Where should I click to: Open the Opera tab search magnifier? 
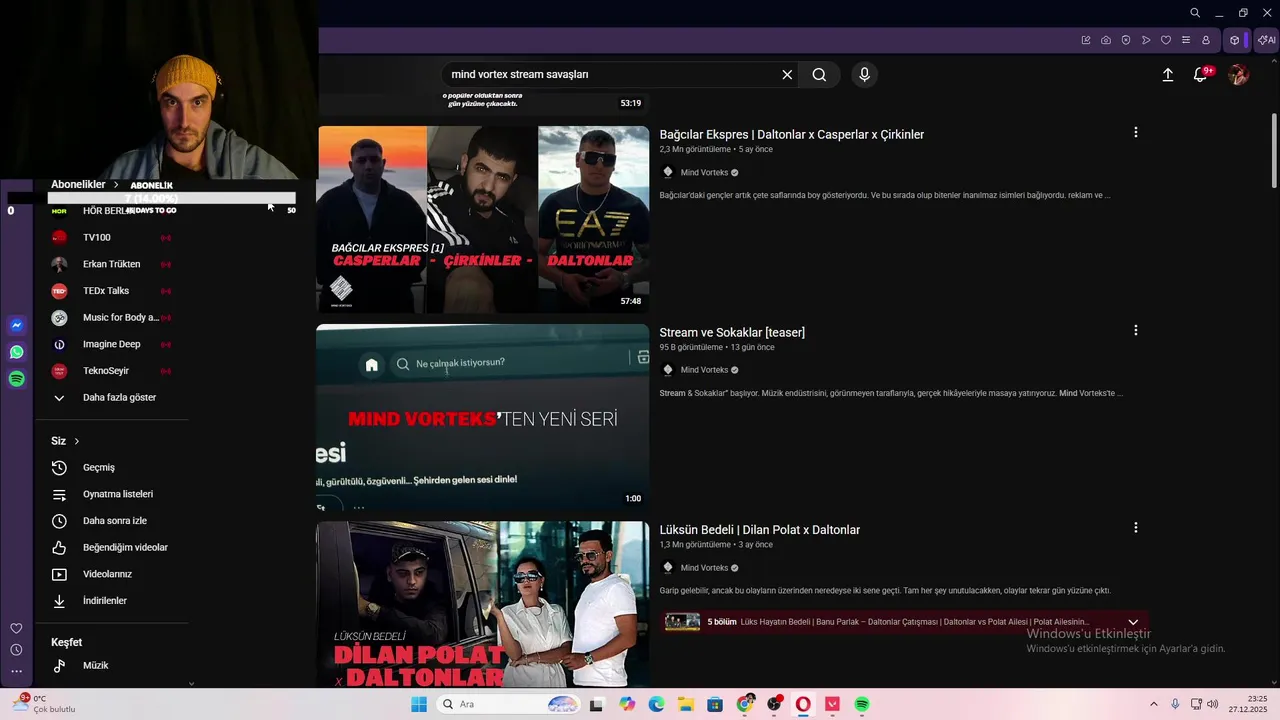[1195, 13]
